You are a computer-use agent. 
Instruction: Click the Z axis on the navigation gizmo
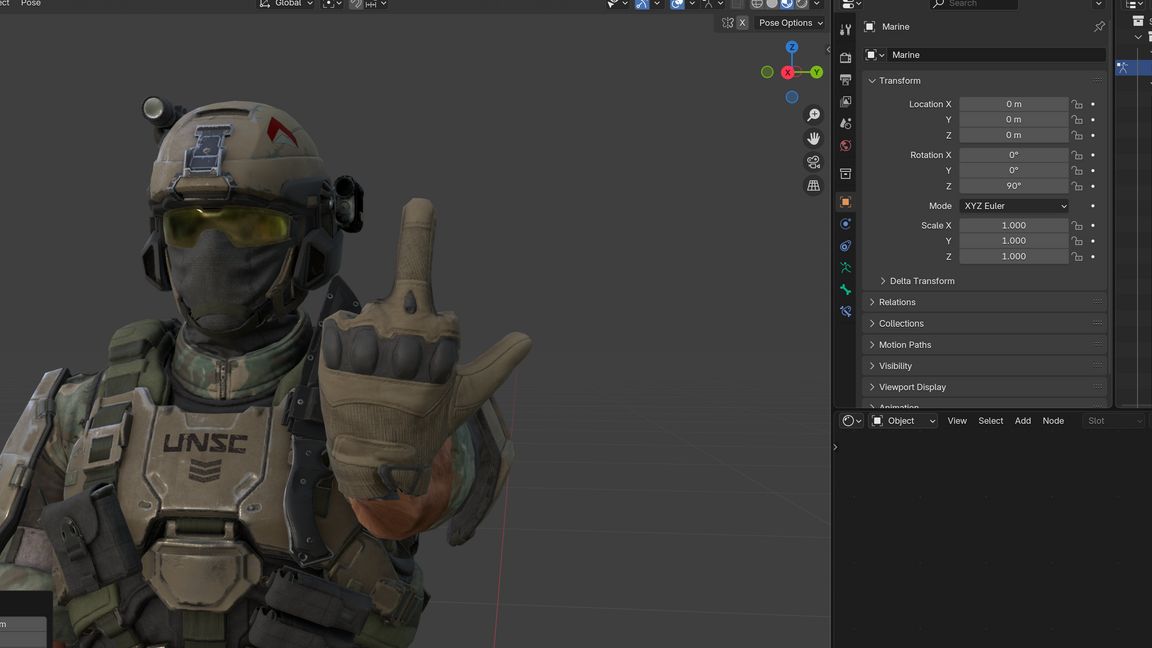point(792,47)
